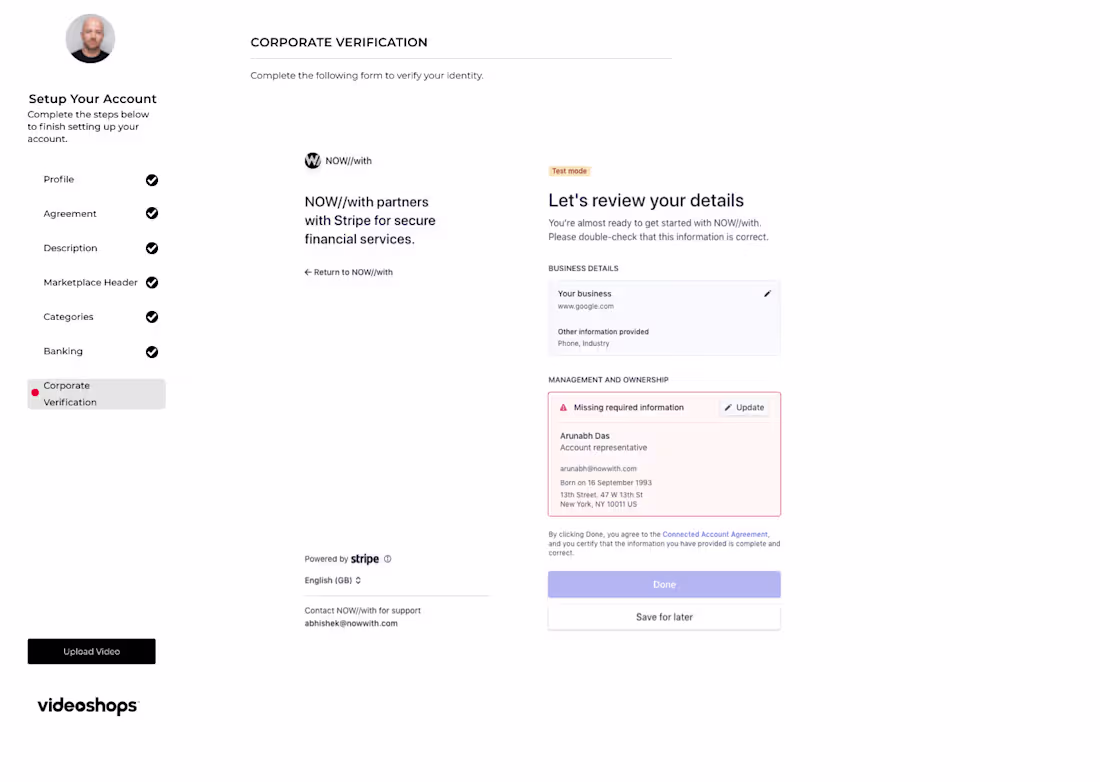Viewport: 1100px width, 782px height.
Task: Click the checkmark icon next to Profile
Action: [152, 179]
